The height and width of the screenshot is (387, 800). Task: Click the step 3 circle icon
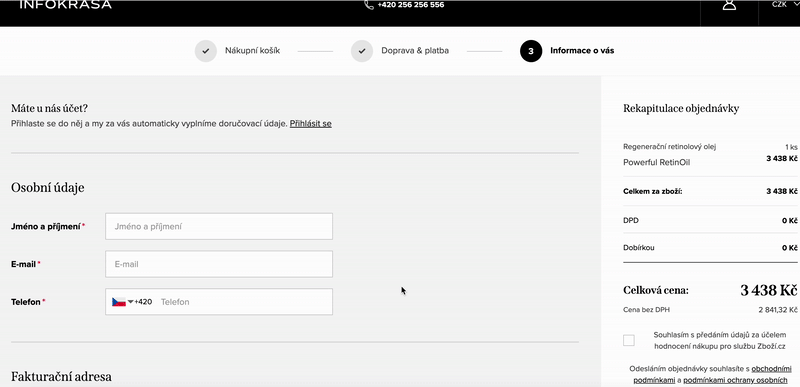tap(531, 51)
